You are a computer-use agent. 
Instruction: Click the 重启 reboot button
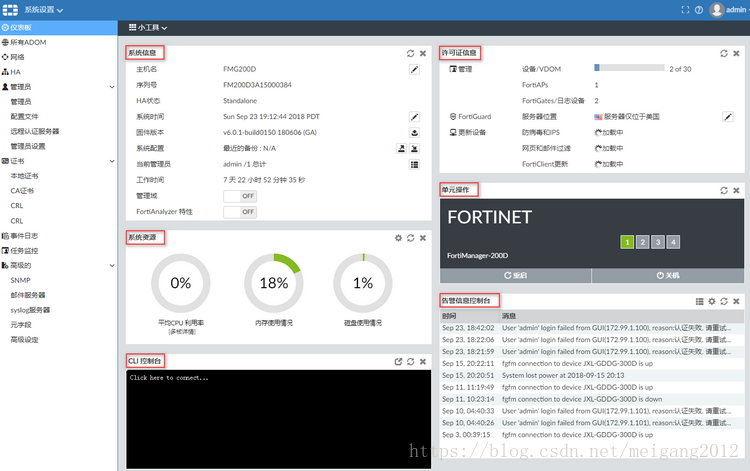click(x=516, y=275)
